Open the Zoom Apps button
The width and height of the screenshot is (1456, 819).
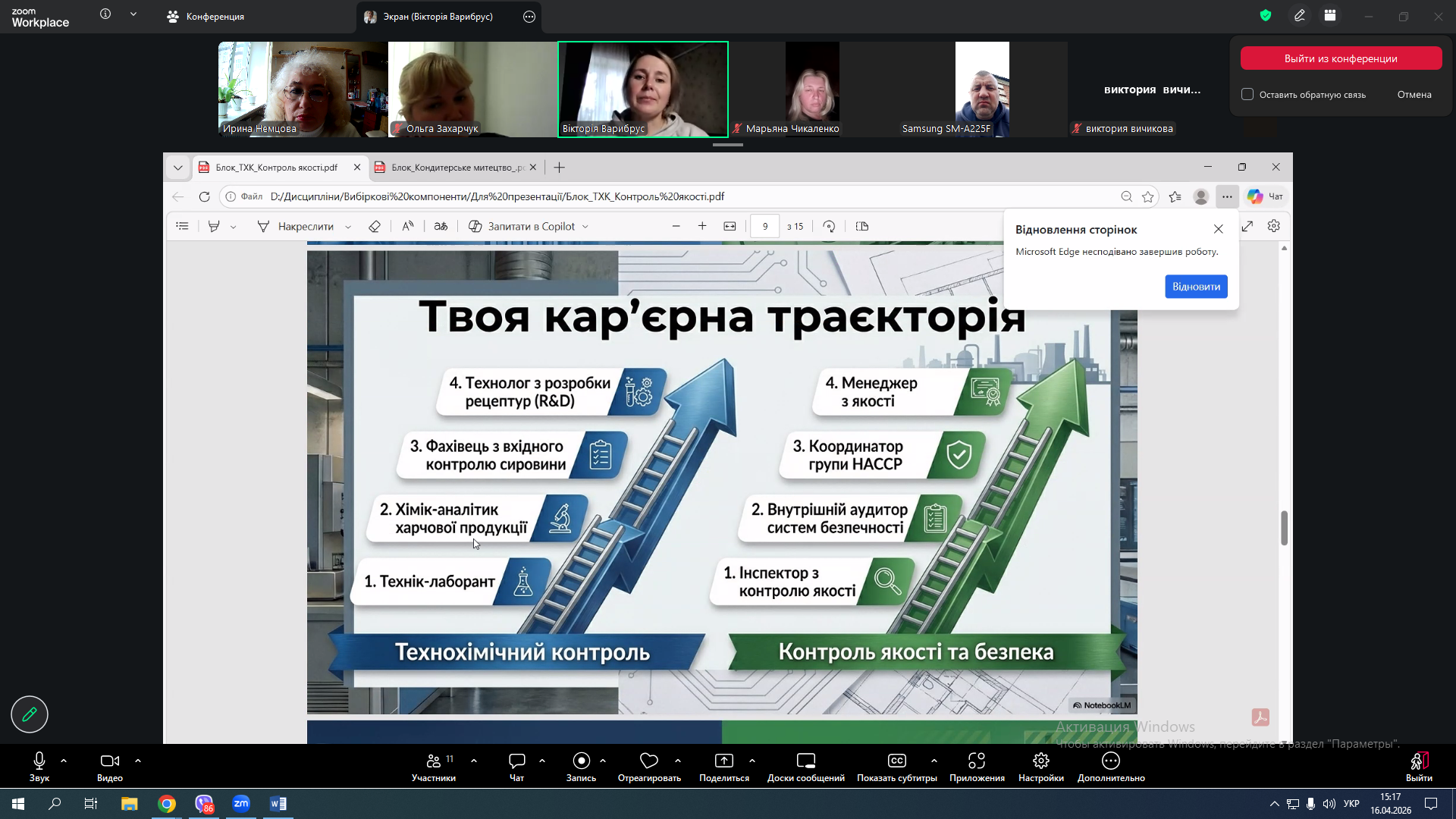tap(976, 761)
